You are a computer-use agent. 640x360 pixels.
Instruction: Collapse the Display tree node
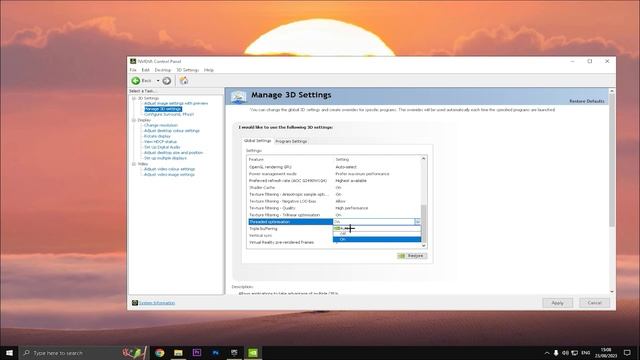(133, 120)
